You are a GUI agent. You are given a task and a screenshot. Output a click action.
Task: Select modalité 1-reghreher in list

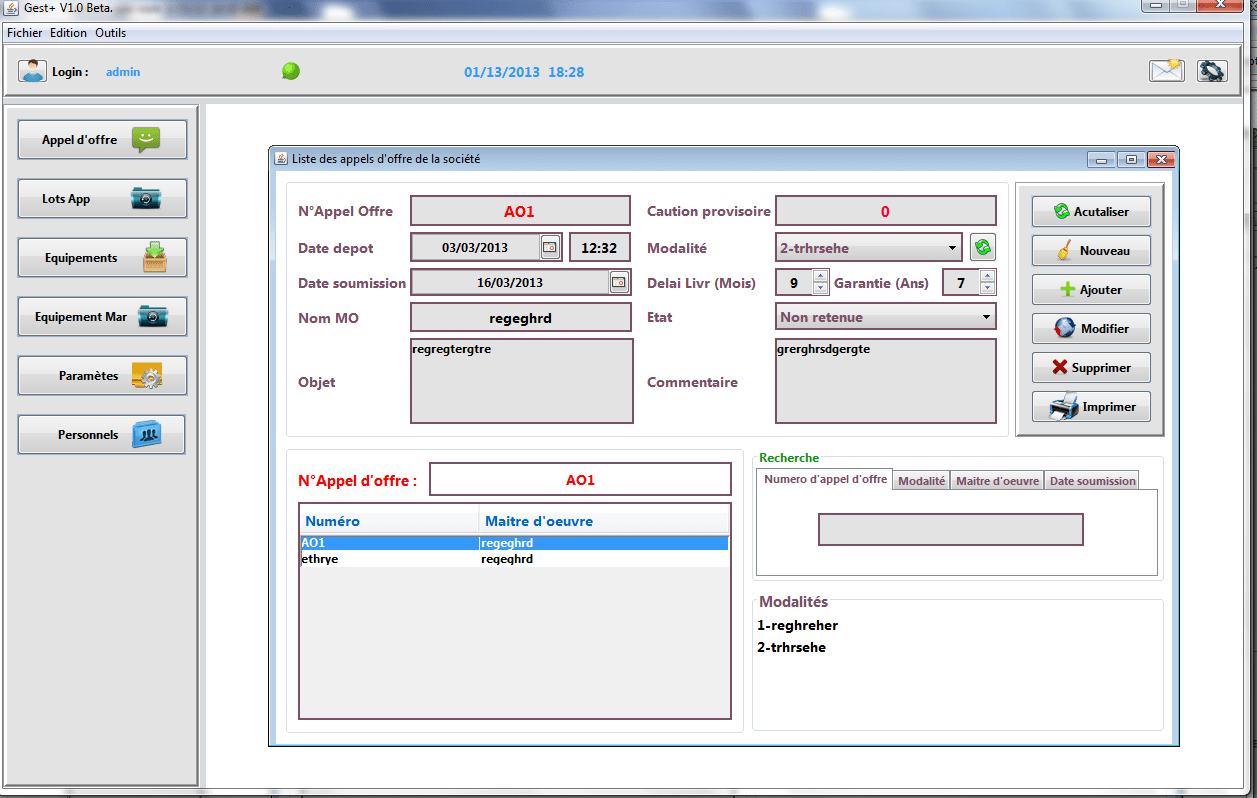798,625
